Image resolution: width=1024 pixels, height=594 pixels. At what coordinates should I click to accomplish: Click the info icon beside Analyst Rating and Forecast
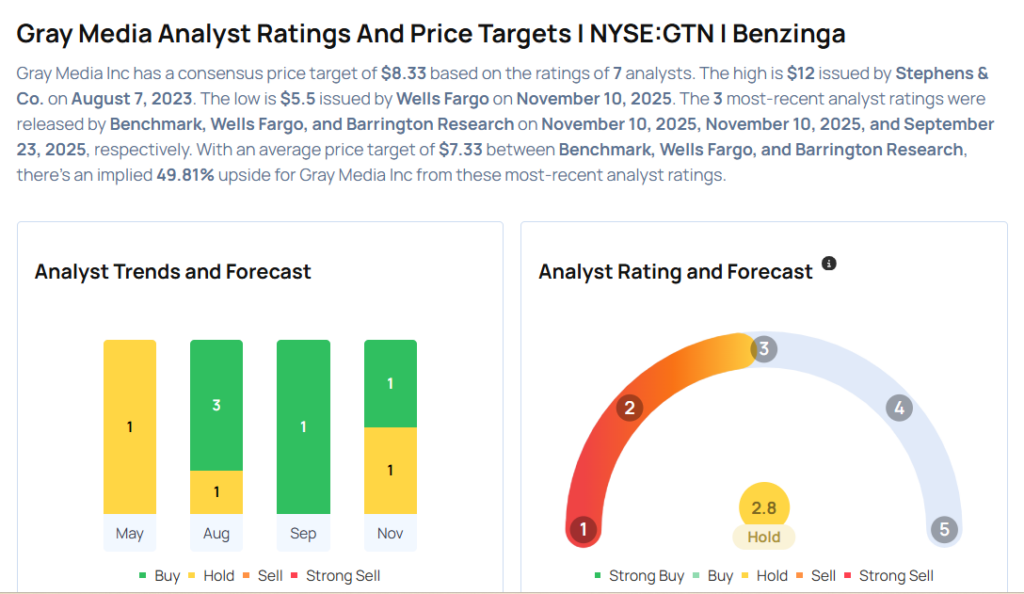pyautogui.click(x=828, y=264)
